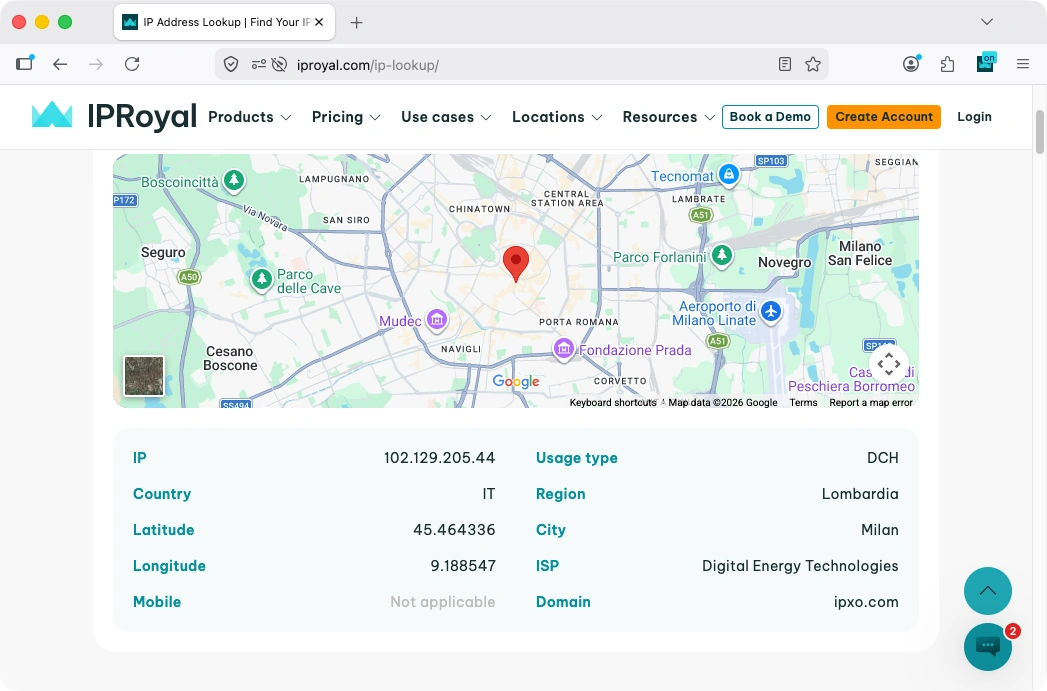Open the live chat bubble
The image size is (1047, 691).
point(988,646)
